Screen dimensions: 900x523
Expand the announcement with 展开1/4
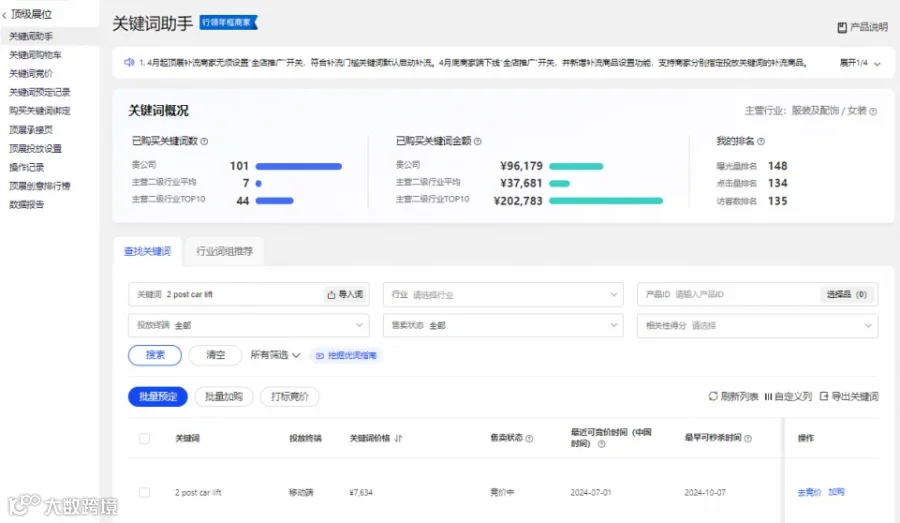point(859,63)
